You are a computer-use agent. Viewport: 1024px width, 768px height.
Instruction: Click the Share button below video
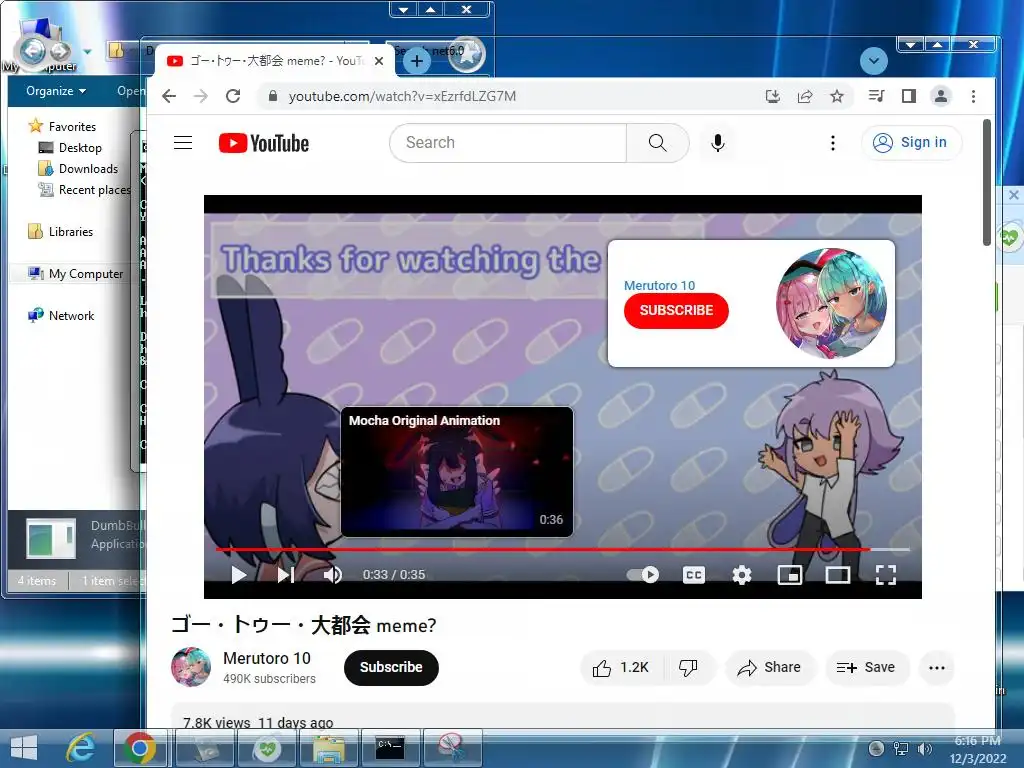coord(769,667)
